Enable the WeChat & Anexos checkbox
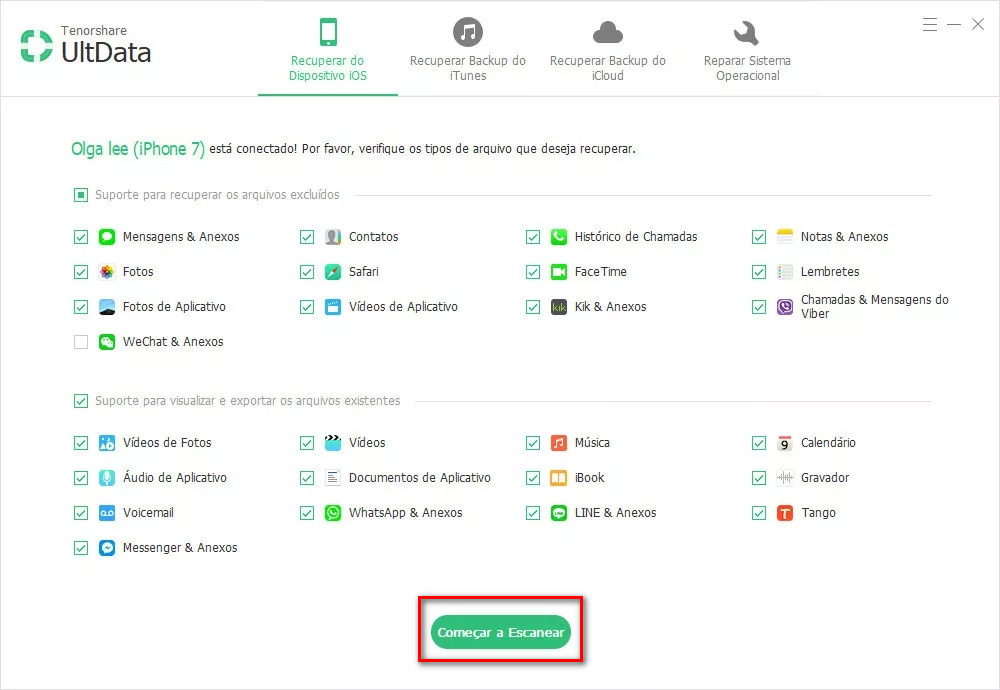The width and height of the screenshot is (1000, 690). tap(81, 342)
